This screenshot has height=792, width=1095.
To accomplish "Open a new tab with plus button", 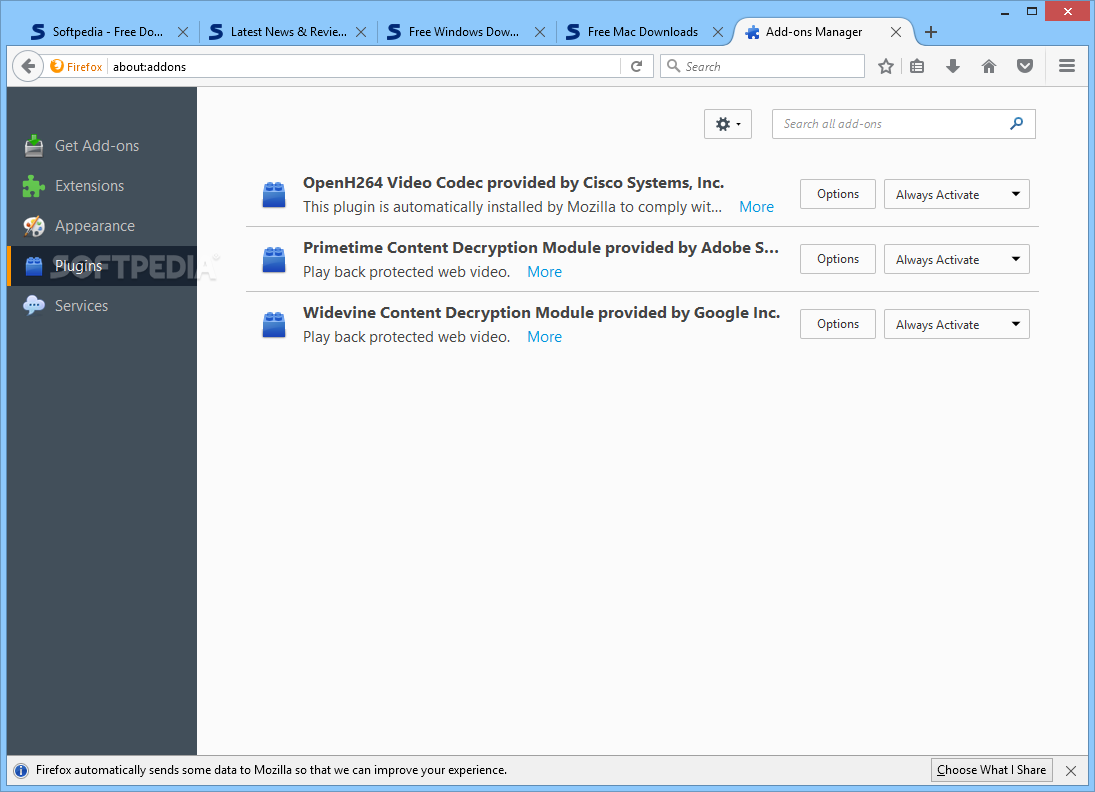I will [x=930, y=32].
